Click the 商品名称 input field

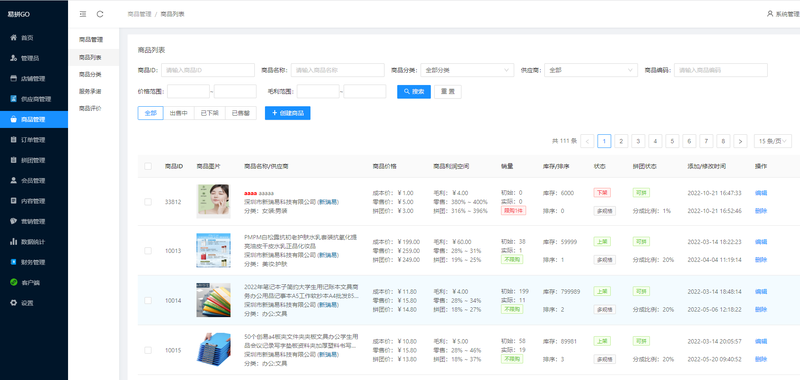(337, 70)
